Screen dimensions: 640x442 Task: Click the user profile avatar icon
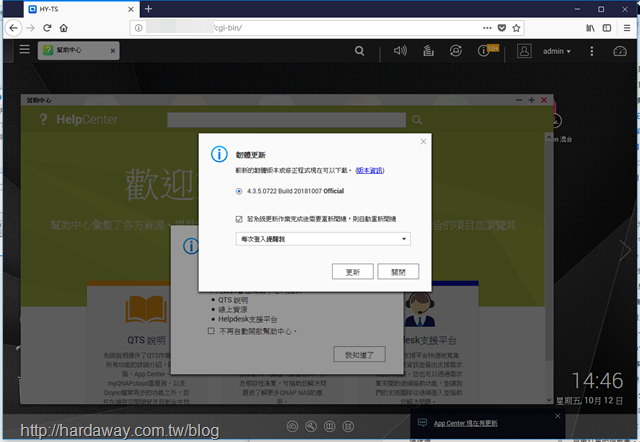coord(524,51)
